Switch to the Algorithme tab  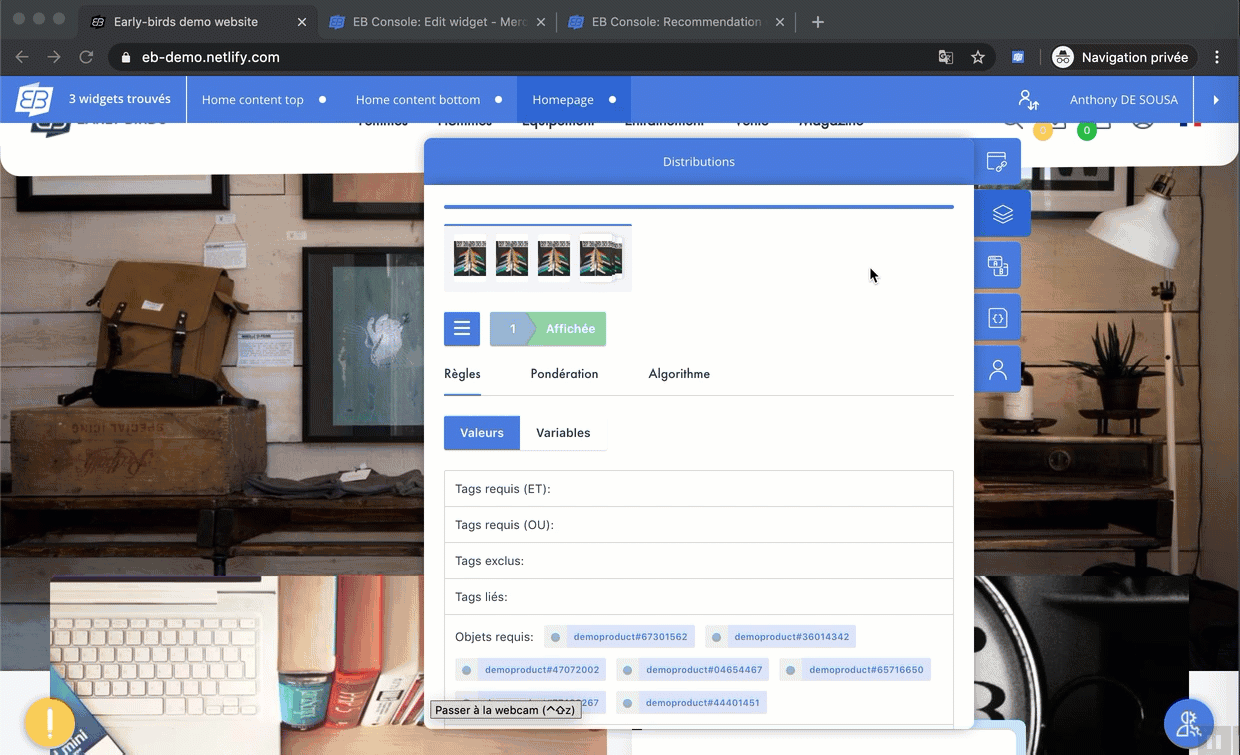click(x=679, y=374)
